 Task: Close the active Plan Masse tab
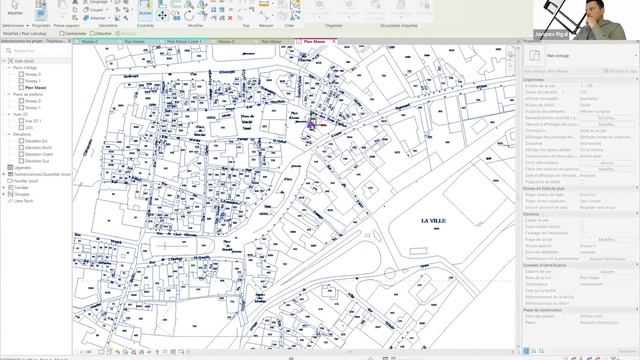click(x=334, y=42)
